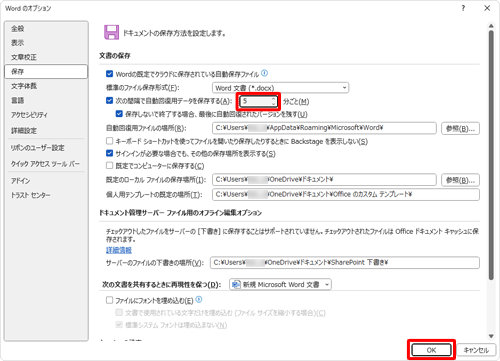Viewport: 500px width, 361px height.
Task: Select 文章校正 in the sidebar
Action: pos(24,57)
